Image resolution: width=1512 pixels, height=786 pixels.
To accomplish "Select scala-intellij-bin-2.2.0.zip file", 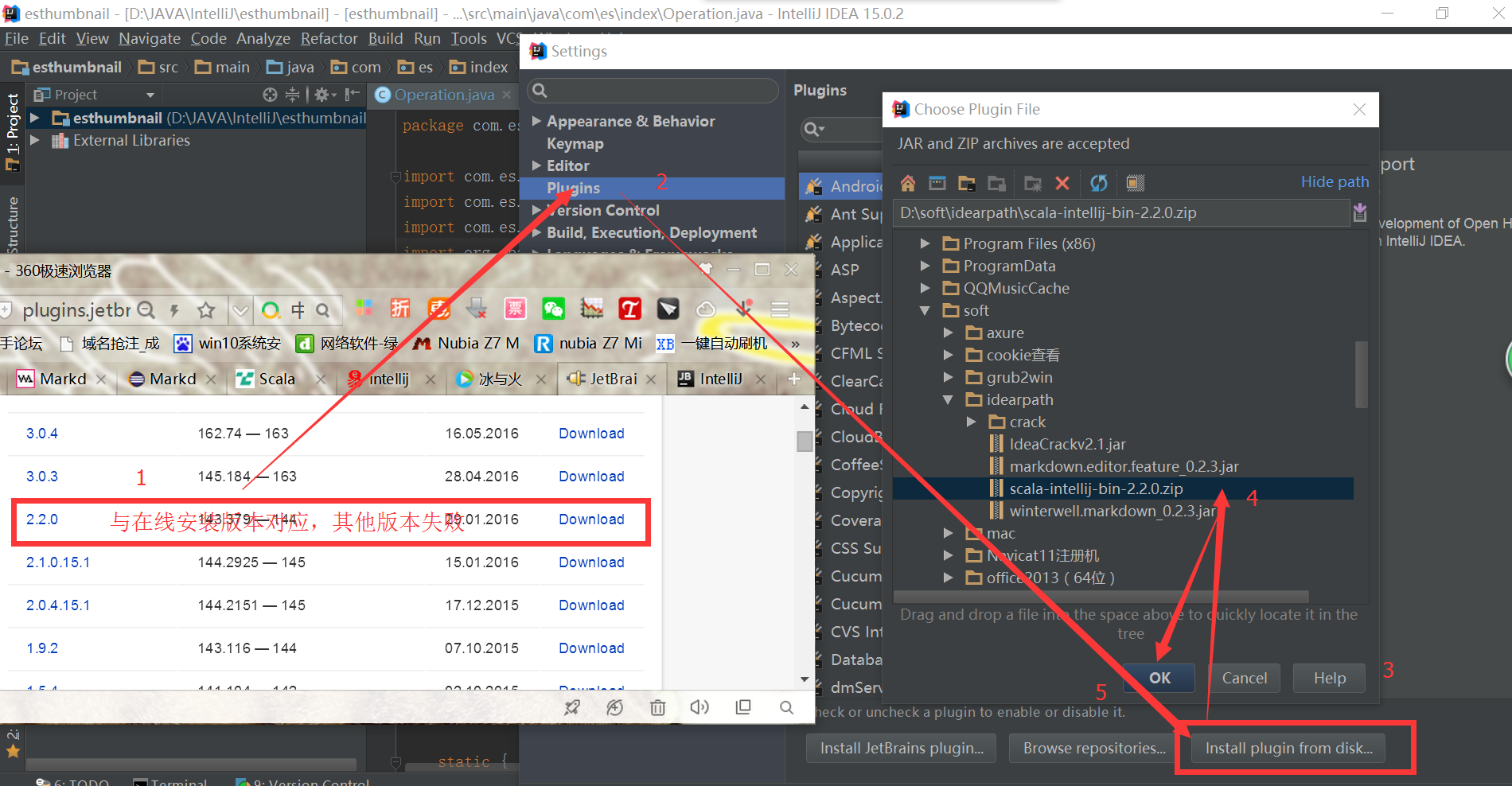I will click(1123, 488).
